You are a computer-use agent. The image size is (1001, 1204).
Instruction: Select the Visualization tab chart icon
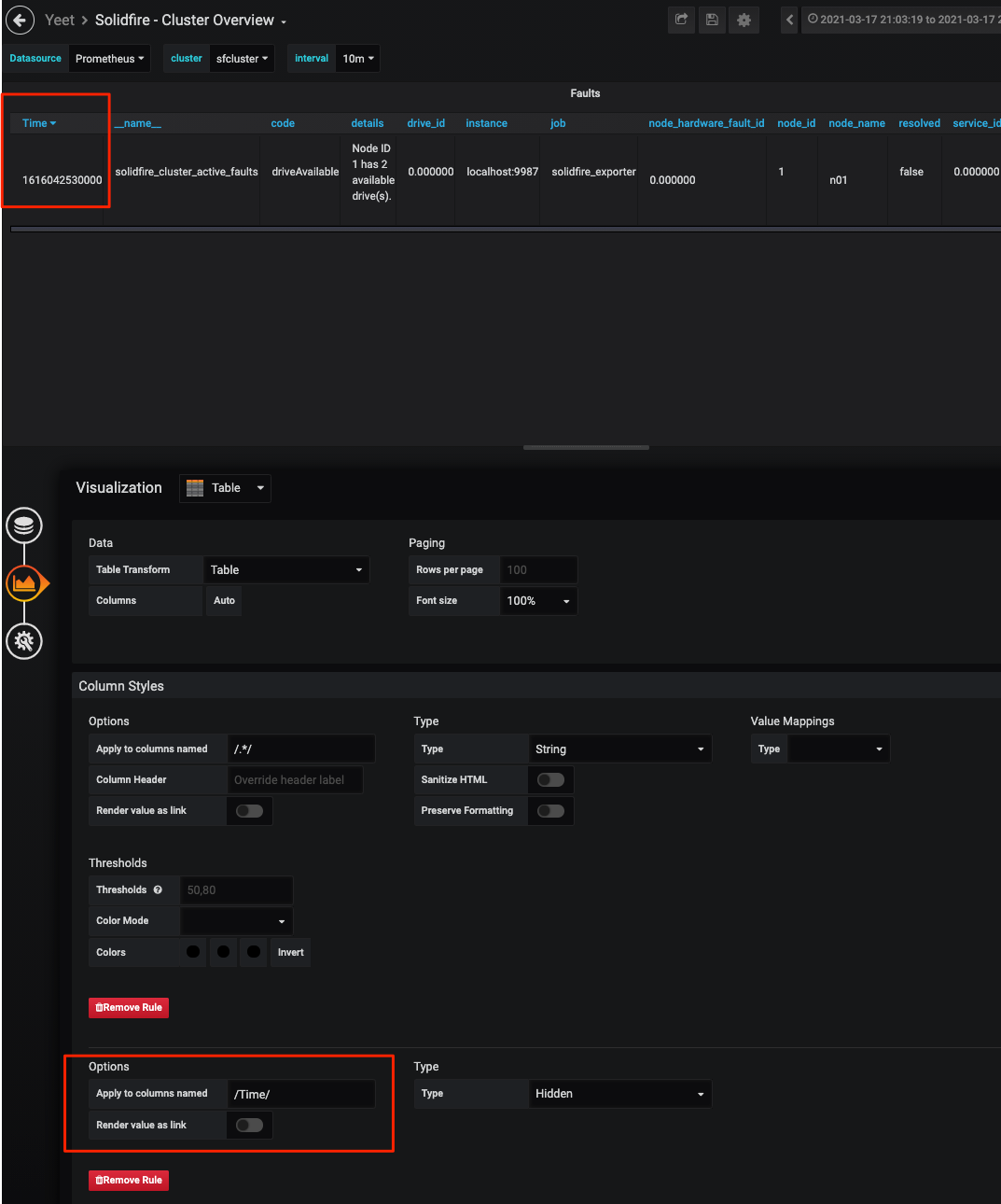point(24,583)
